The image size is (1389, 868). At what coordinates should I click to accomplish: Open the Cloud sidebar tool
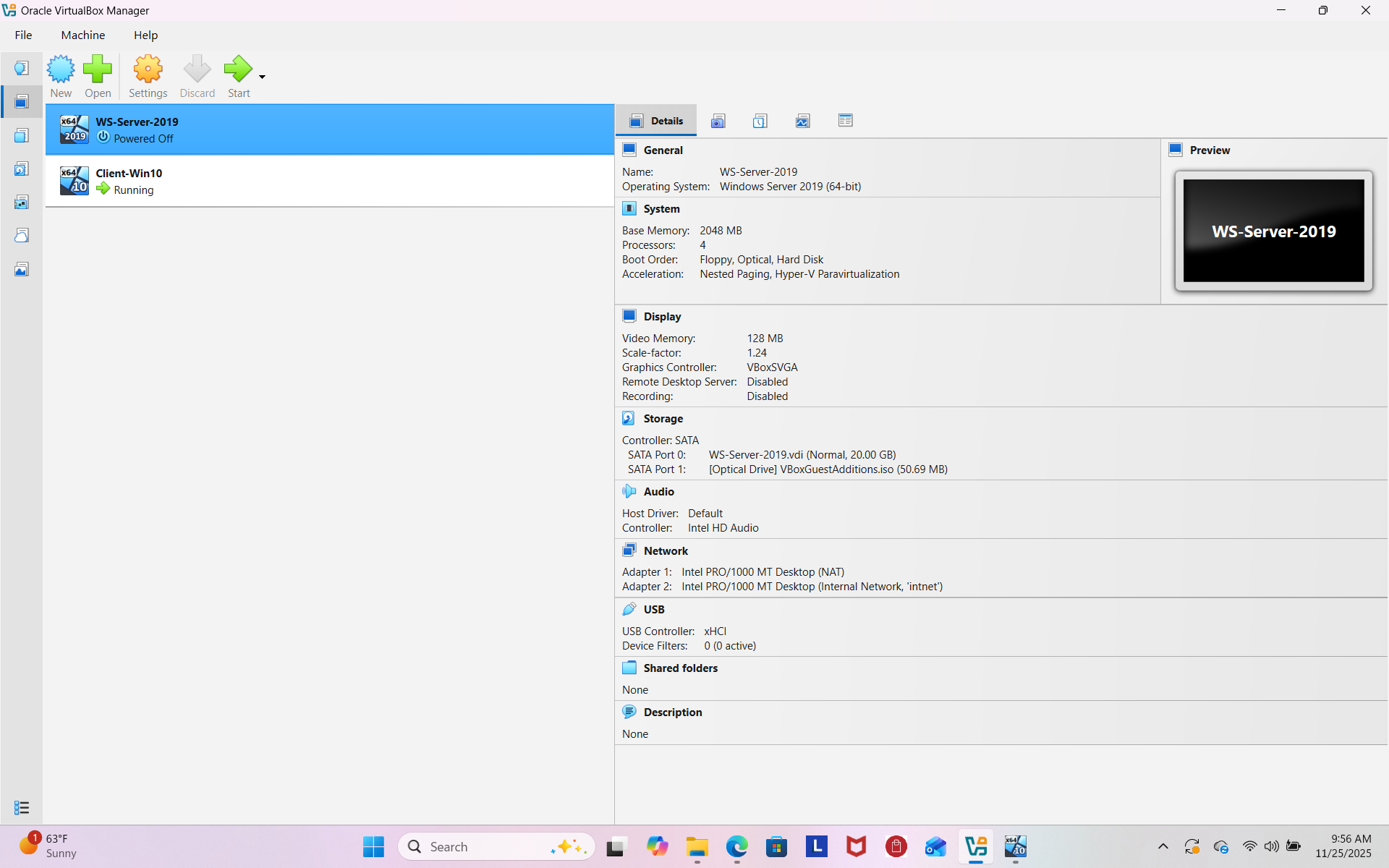tap(22, 236)
